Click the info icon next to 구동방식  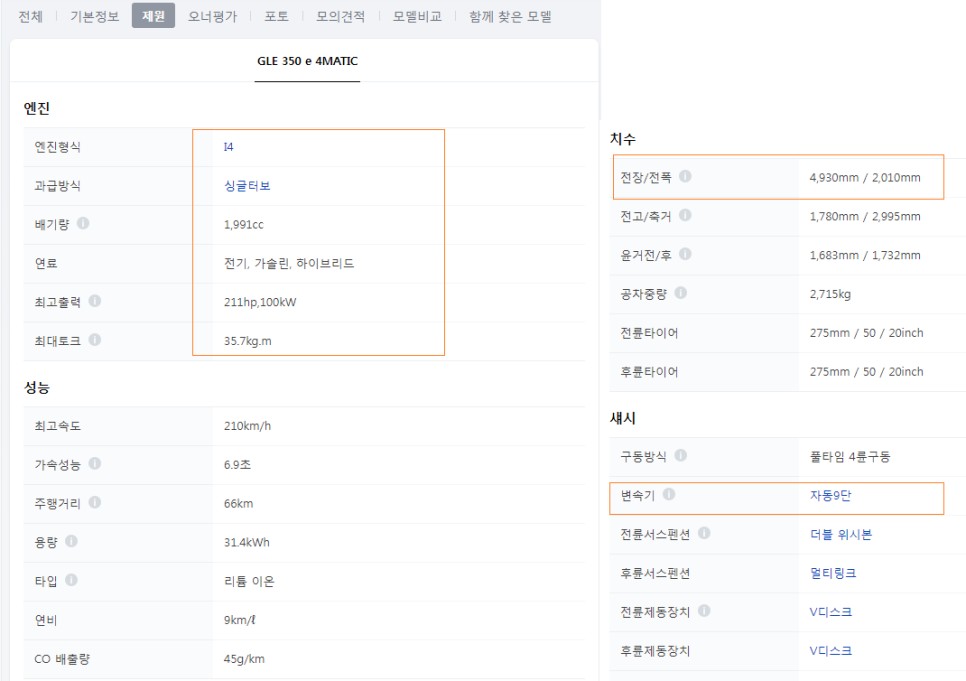click(681, 455)
